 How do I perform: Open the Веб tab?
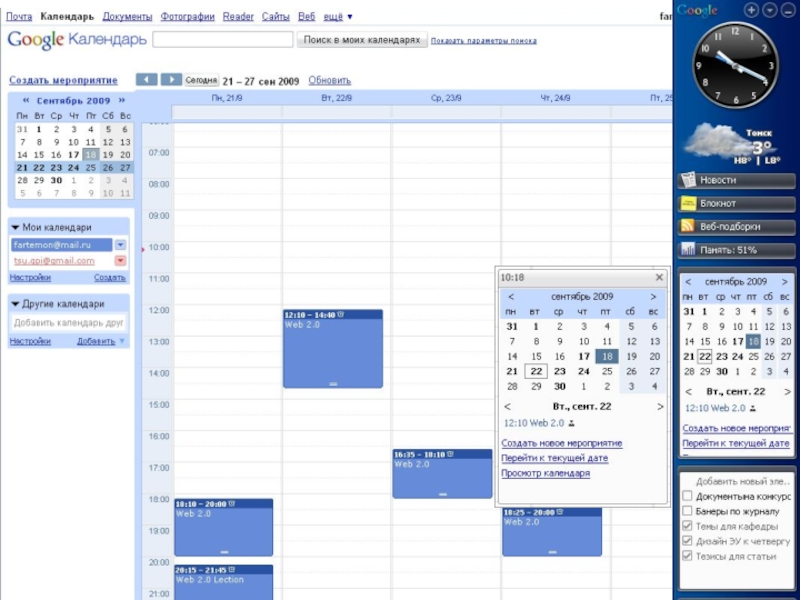click(306, 16)
